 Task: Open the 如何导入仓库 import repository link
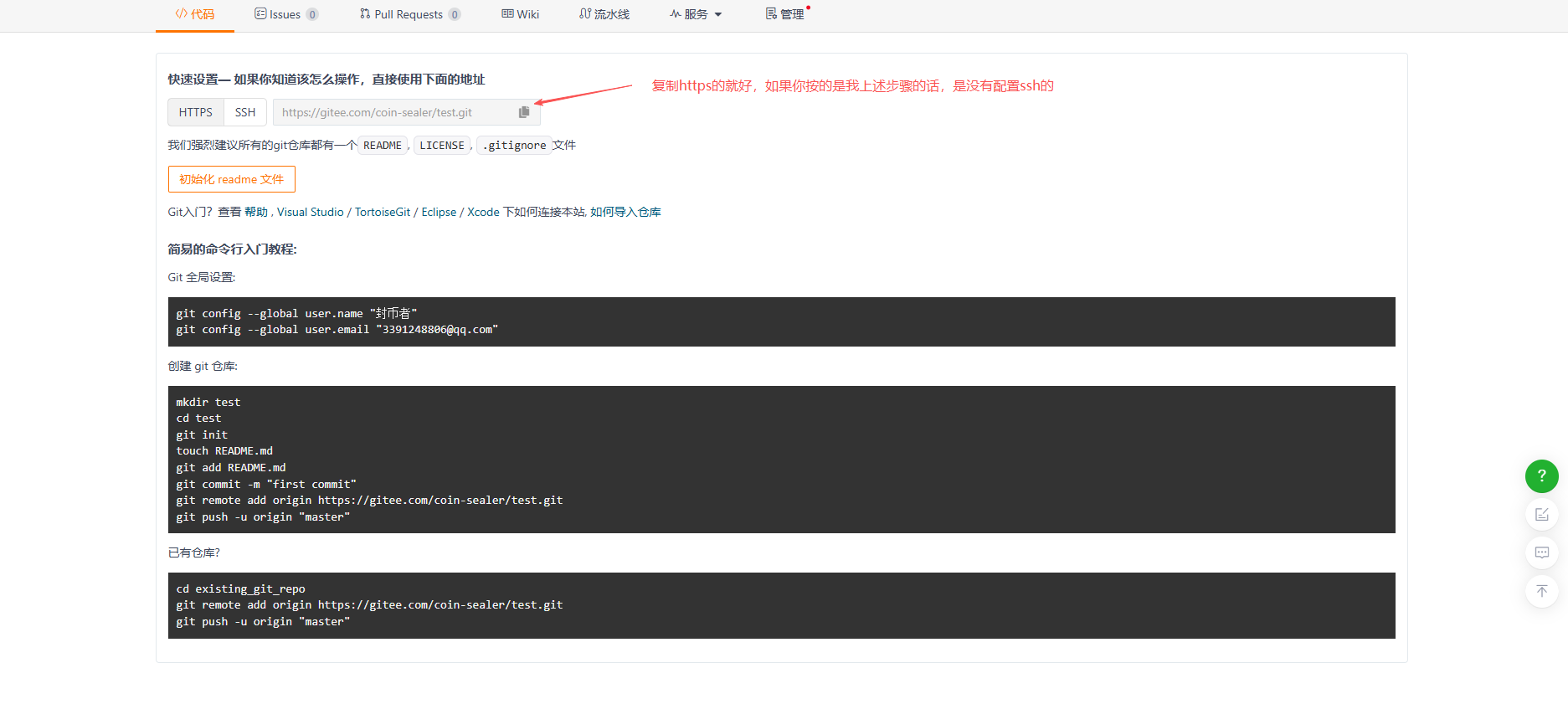(x=625, y=212)
